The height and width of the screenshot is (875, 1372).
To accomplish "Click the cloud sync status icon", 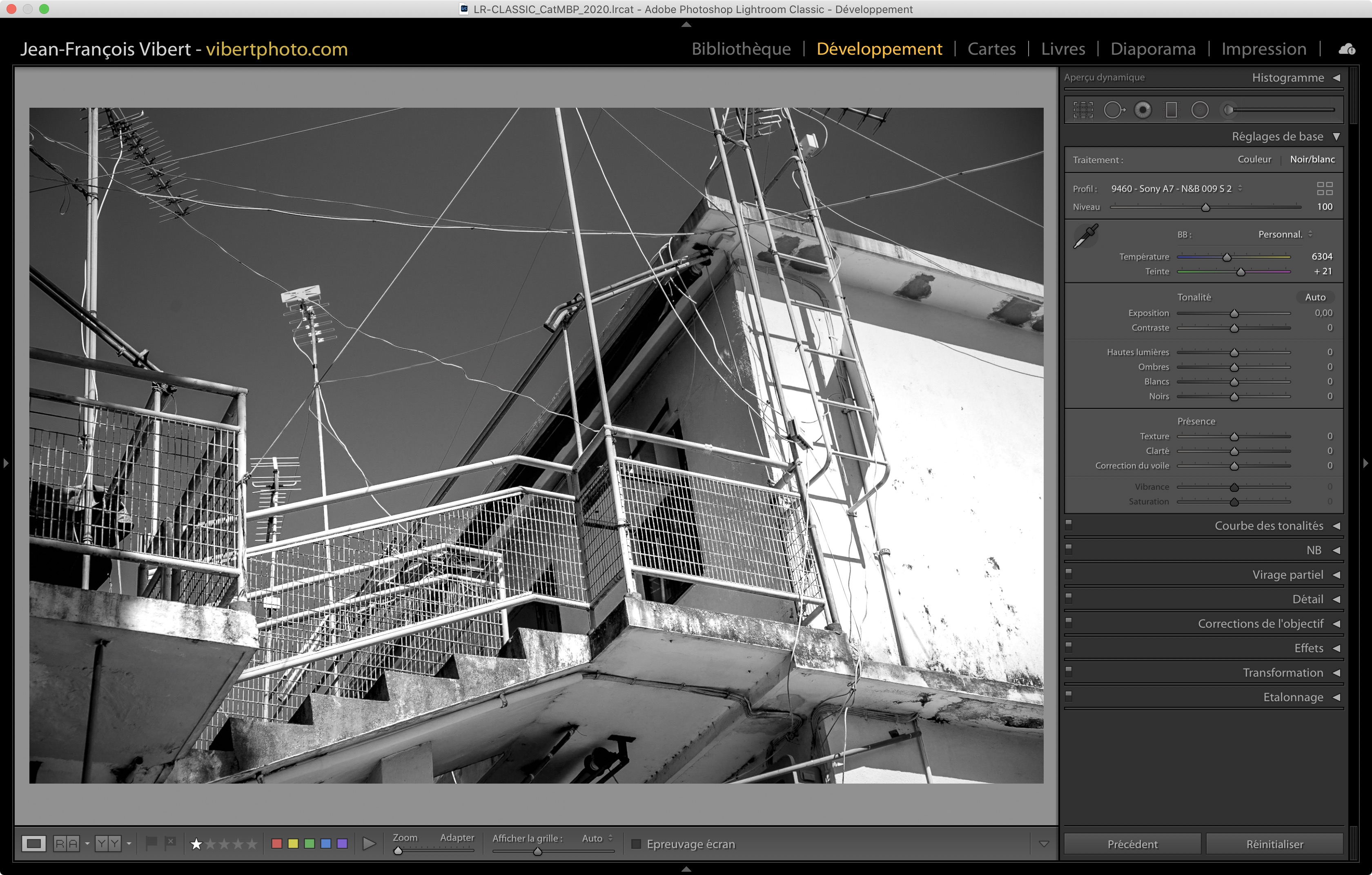I will (1347, 49).
